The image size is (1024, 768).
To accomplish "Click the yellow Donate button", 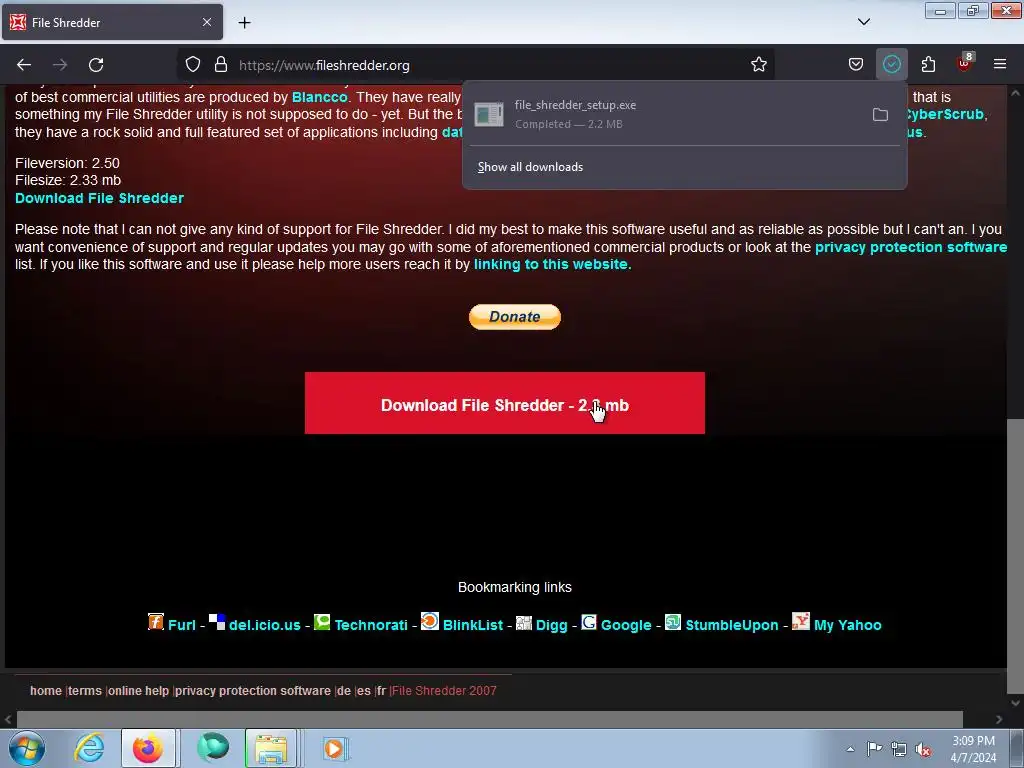I will [x=515, y=317].
